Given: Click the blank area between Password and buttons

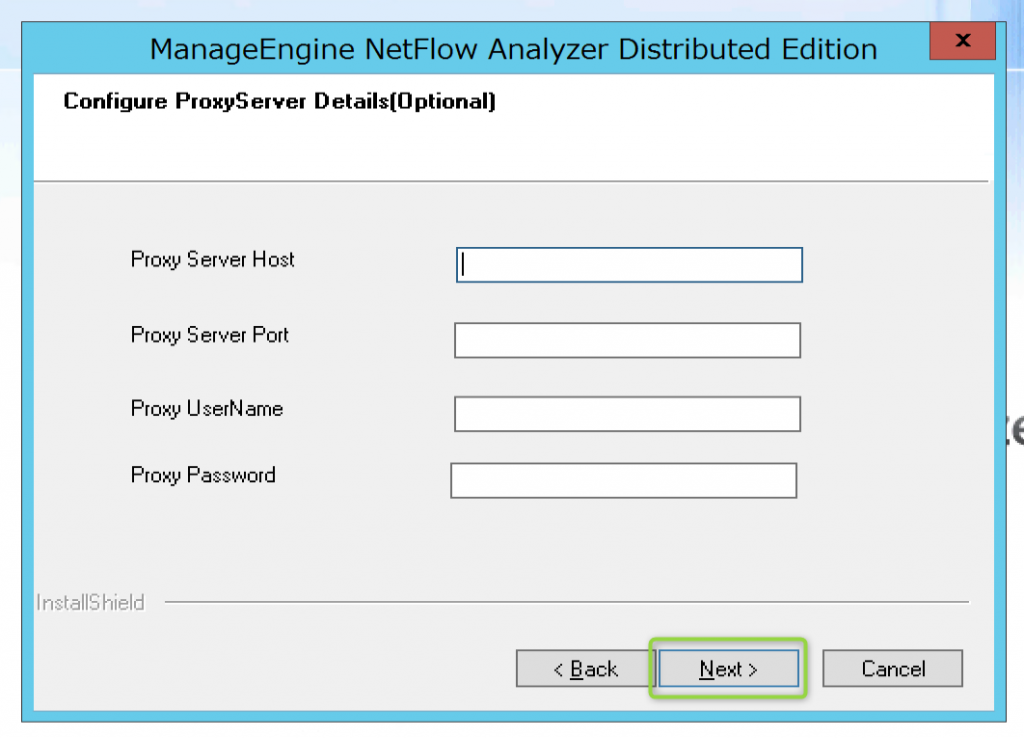Looking at the screenshot, I should [x=500, y=550].
